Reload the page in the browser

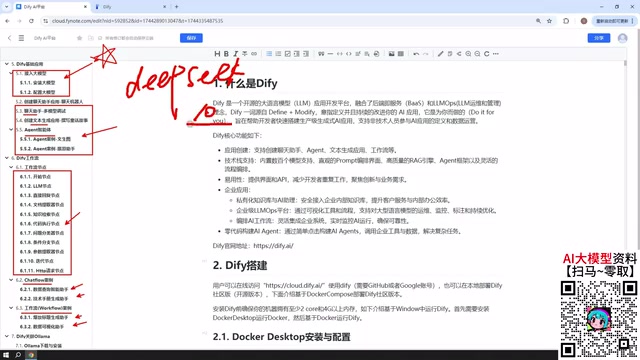(31, 21)
